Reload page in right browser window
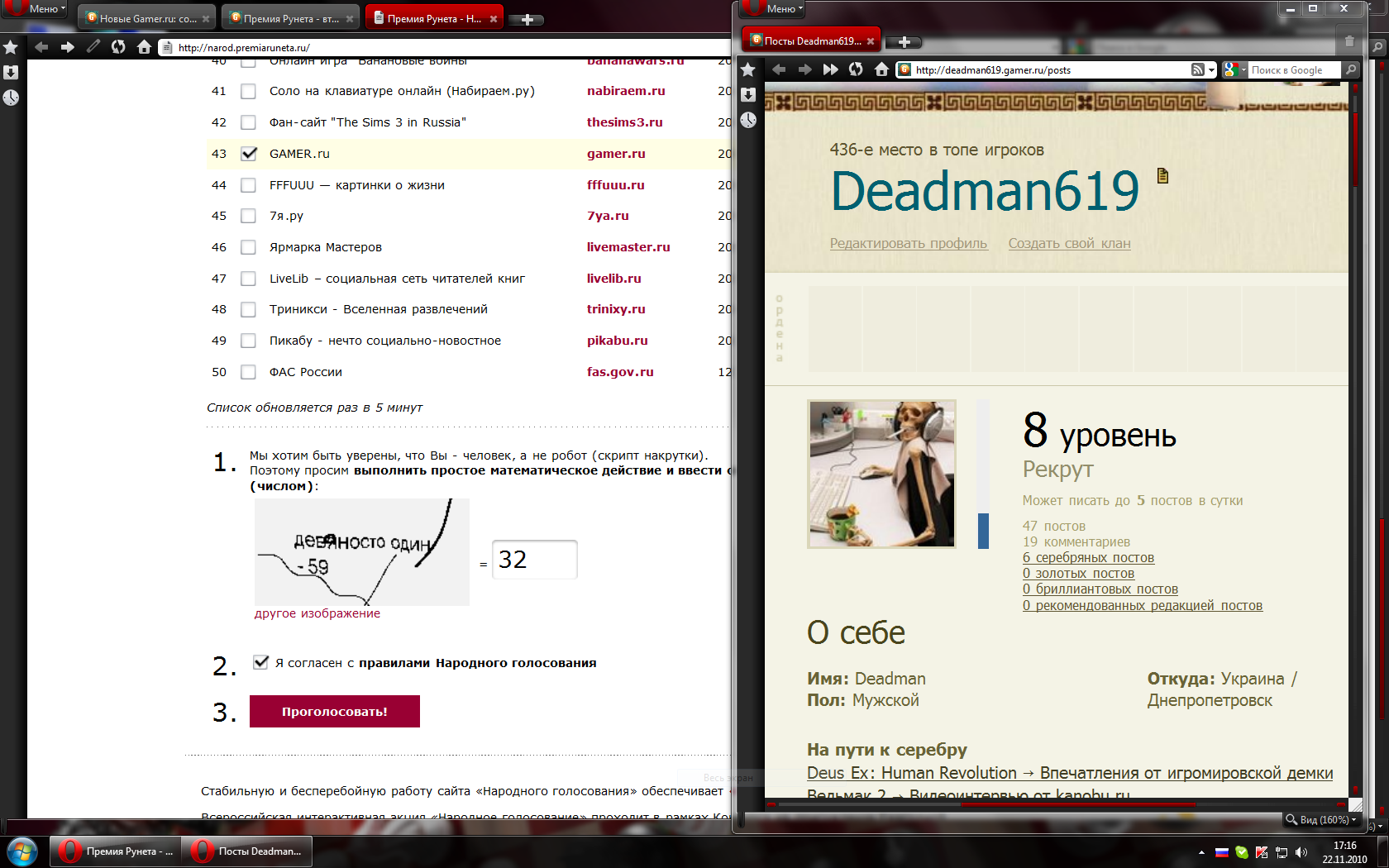 (x=856, y=69)
